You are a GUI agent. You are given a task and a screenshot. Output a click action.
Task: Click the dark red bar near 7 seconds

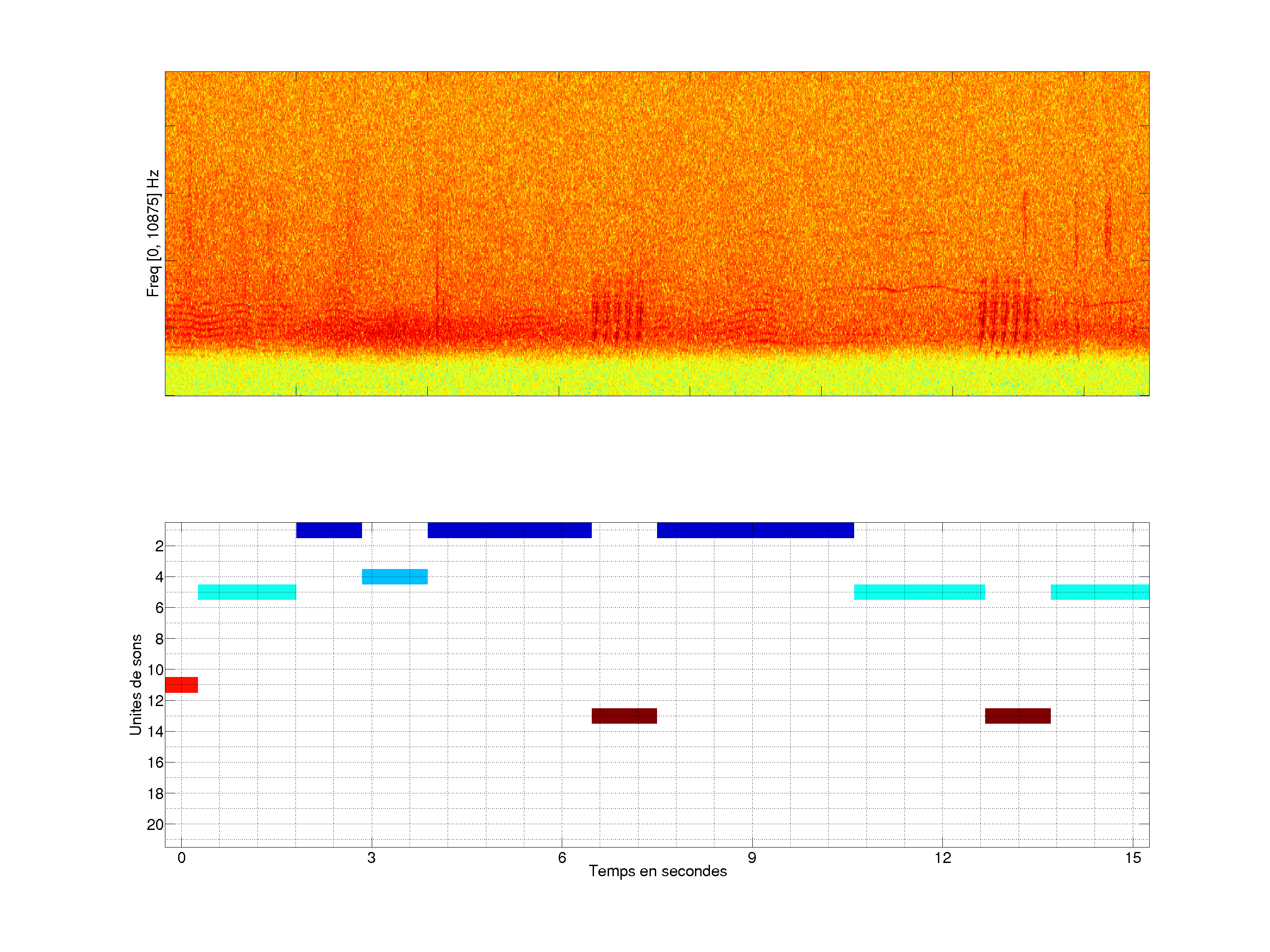624,716
